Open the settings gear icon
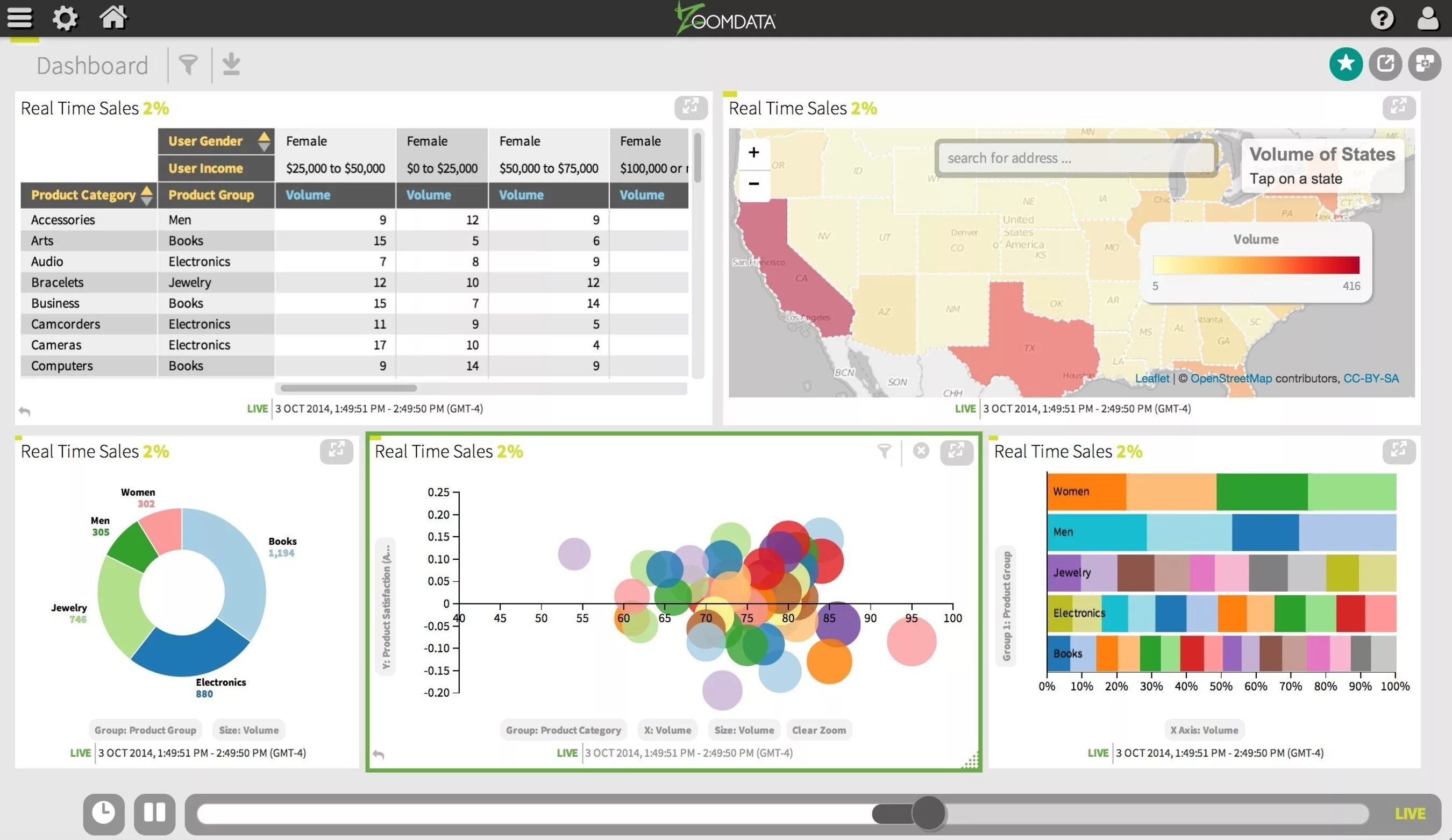This screenshot has width=1452, height=840. [65, 18]
